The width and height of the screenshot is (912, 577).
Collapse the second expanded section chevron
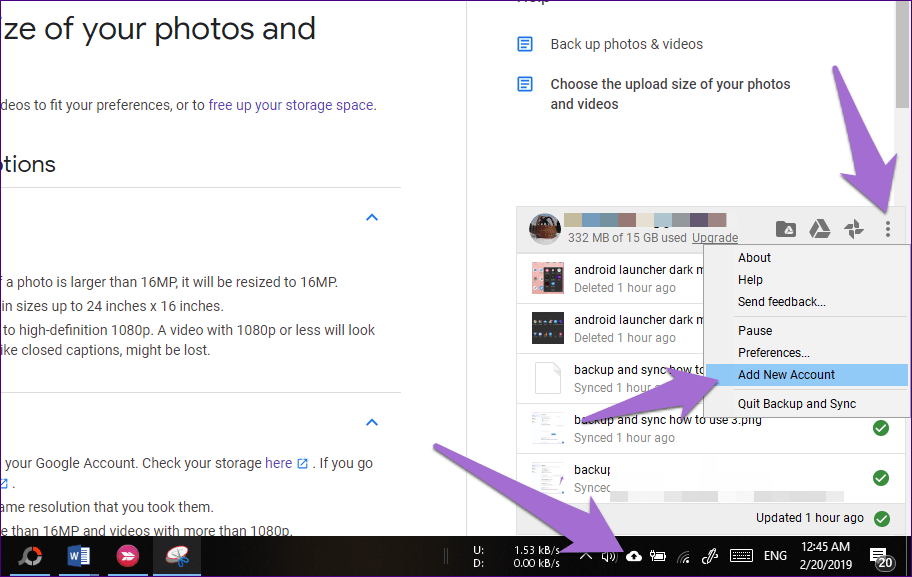pyautogui.click(x=372, y=422)
